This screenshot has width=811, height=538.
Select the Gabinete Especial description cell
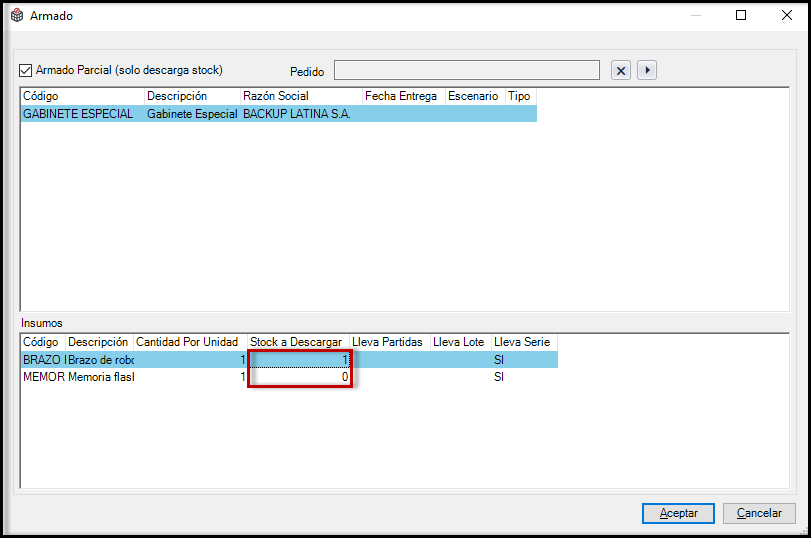click(x=192, y=114)
